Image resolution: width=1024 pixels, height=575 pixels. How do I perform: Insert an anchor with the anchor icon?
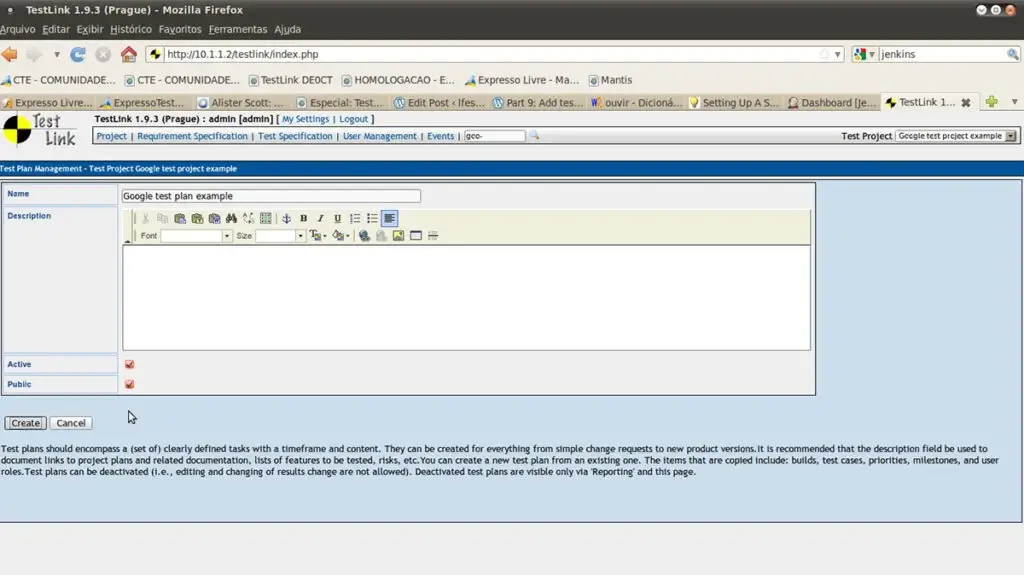pos(286,218)
